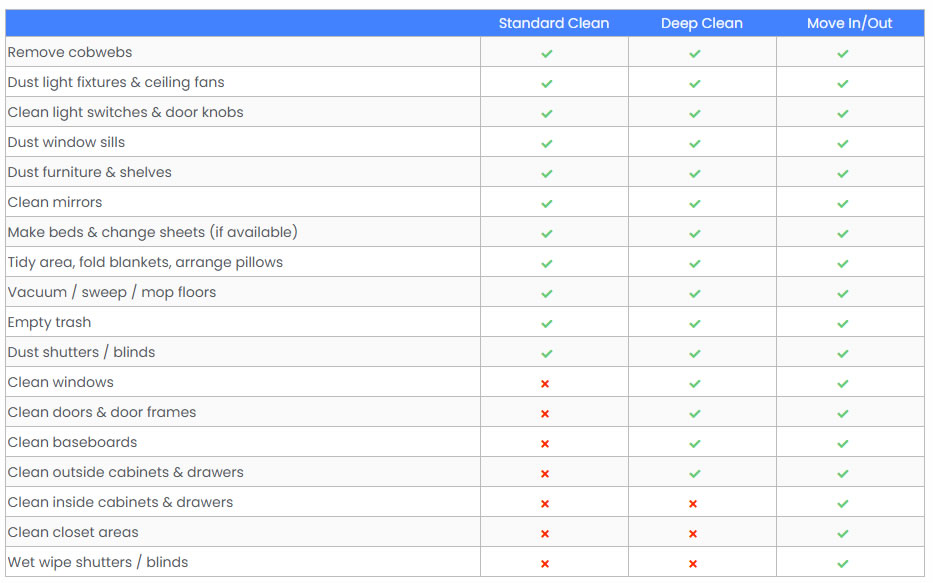Click Move In/Out checkmark for Wet wipe shutters
This screenshot has width=933, height=583.
pos(843,564)
